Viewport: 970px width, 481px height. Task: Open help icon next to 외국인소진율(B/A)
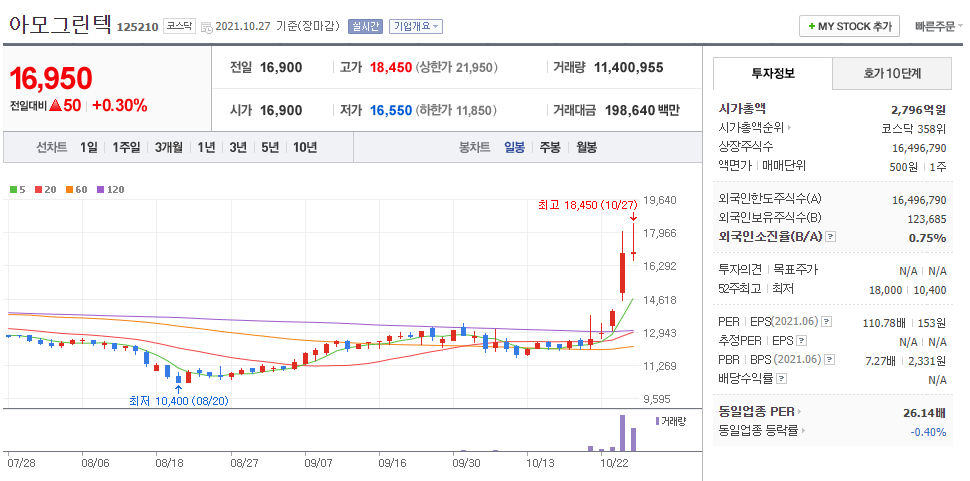831,237
